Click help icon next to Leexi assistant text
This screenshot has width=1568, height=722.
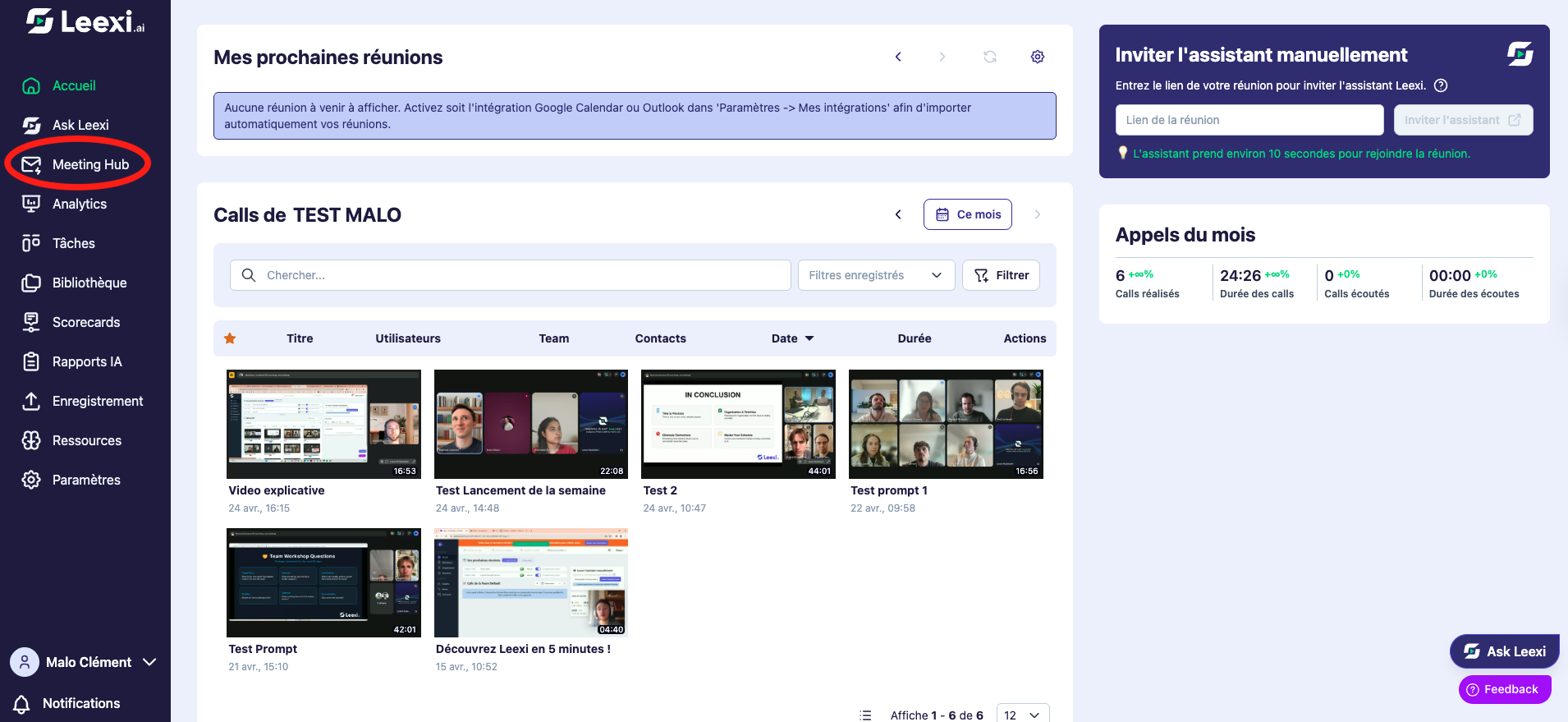coord(1441,85)
